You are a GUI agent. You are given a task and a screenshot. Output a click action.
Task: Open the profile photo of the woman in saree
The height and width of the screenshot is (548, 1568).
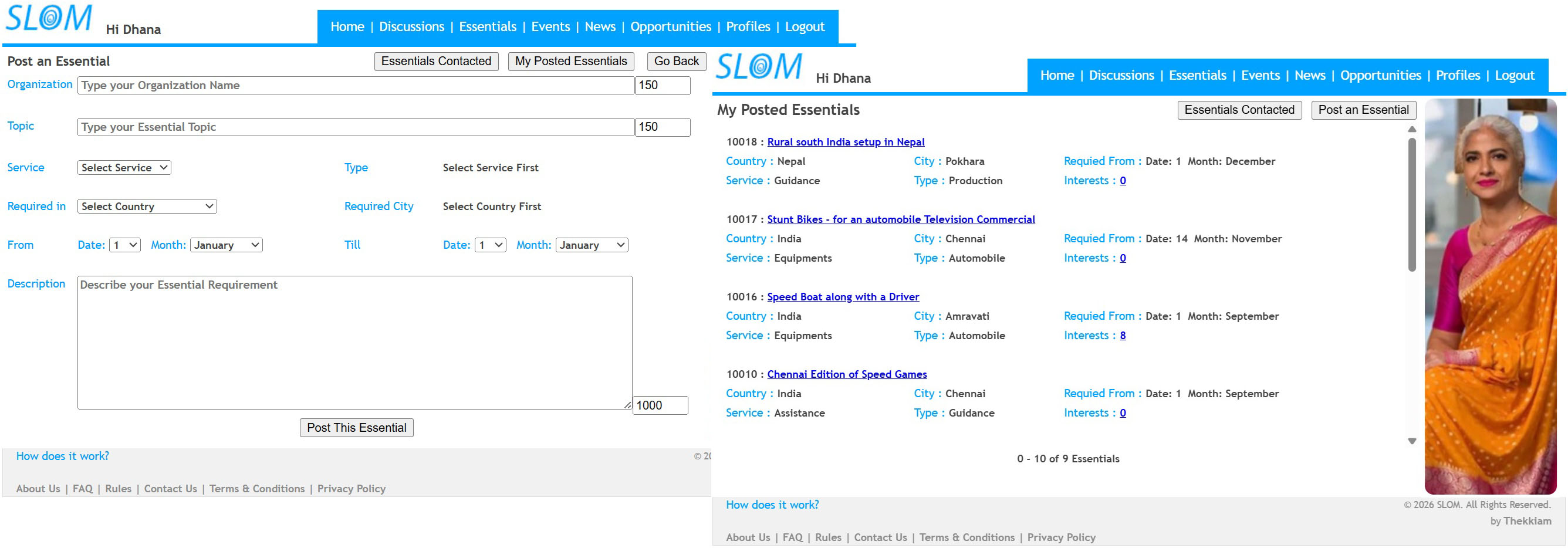[x=1491, y=296]
